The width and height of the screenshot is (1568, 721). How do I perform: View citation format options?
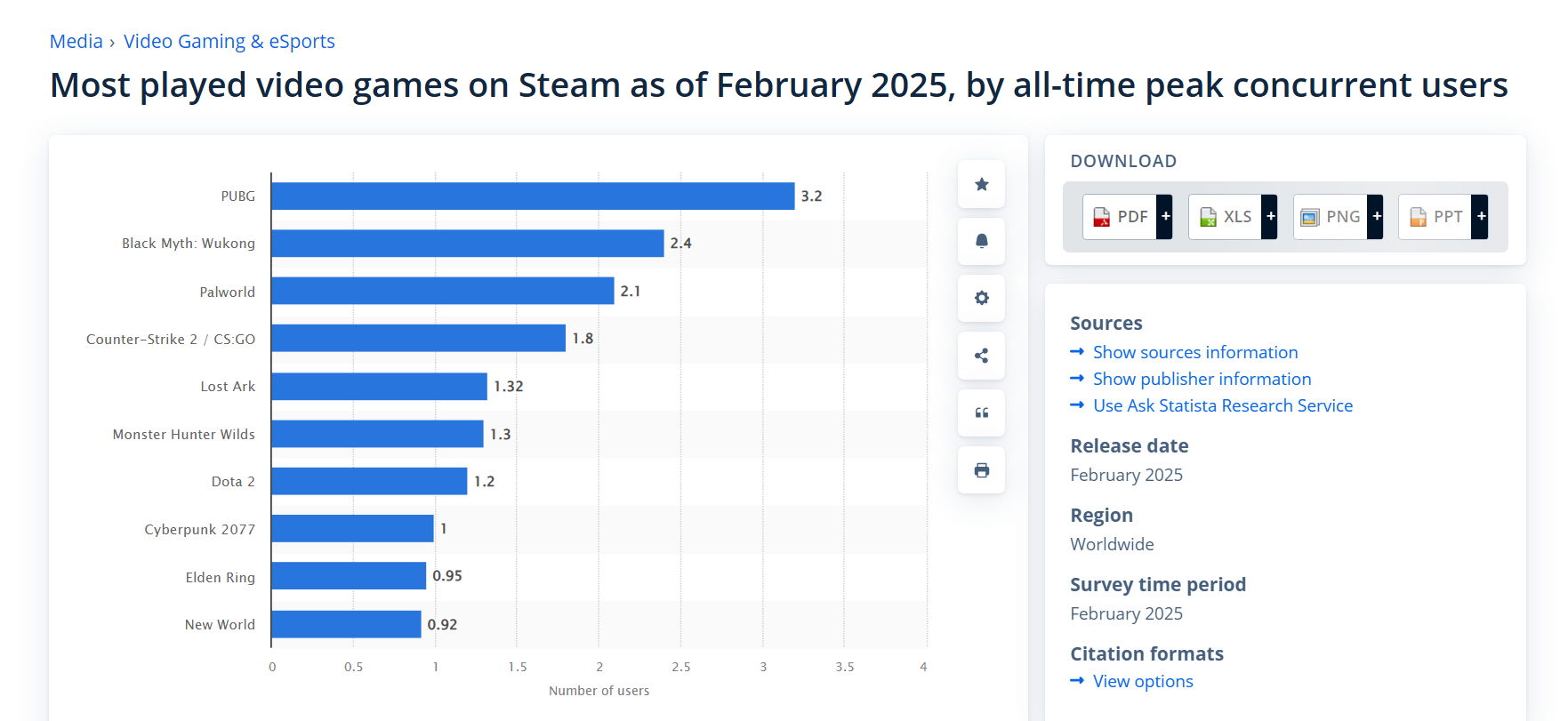1143,681
